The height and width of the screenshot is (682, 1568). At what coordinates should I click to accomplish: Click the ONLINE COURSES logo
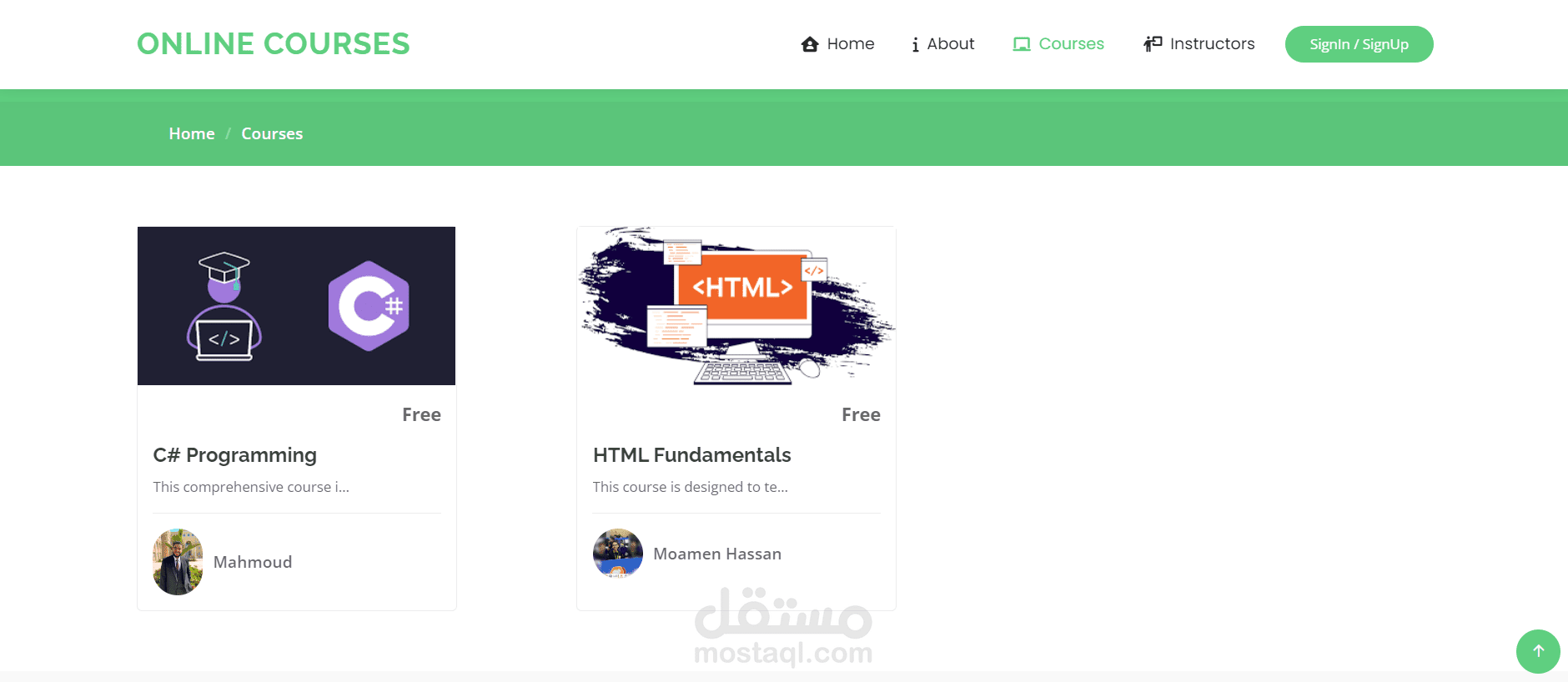click(274, 44)
